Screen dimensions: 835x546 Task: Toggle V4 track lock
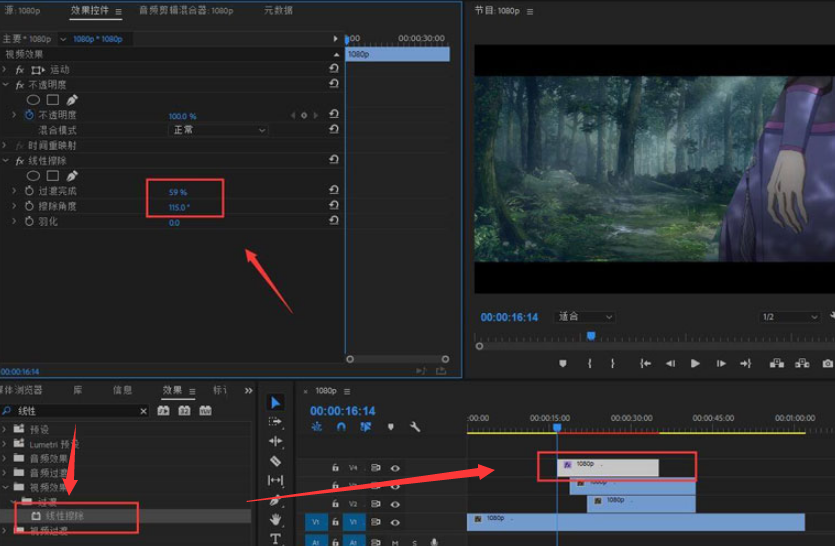[335, 467]
